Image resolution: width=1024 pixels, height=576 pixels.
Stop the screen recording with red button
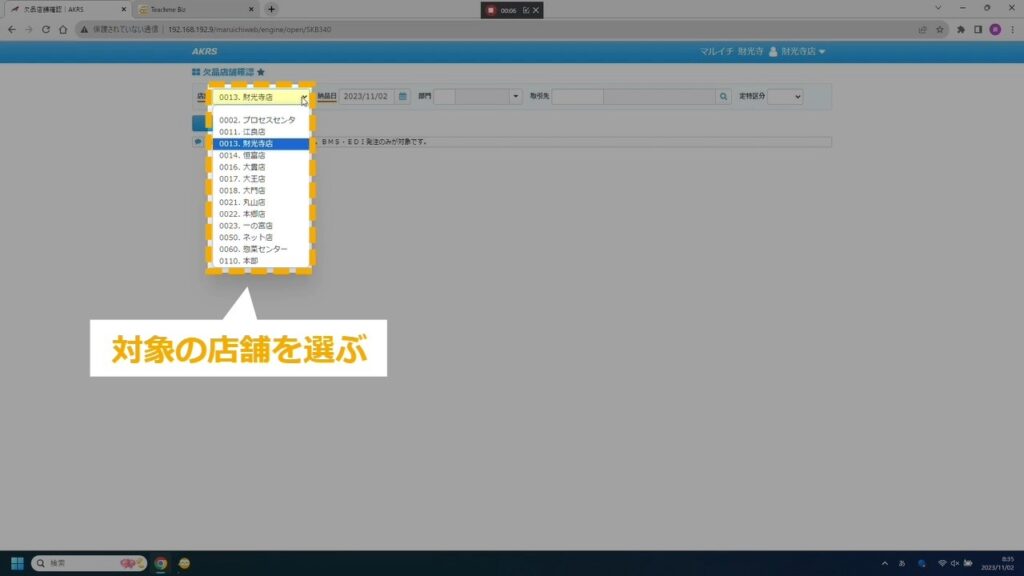coord(491,10)
